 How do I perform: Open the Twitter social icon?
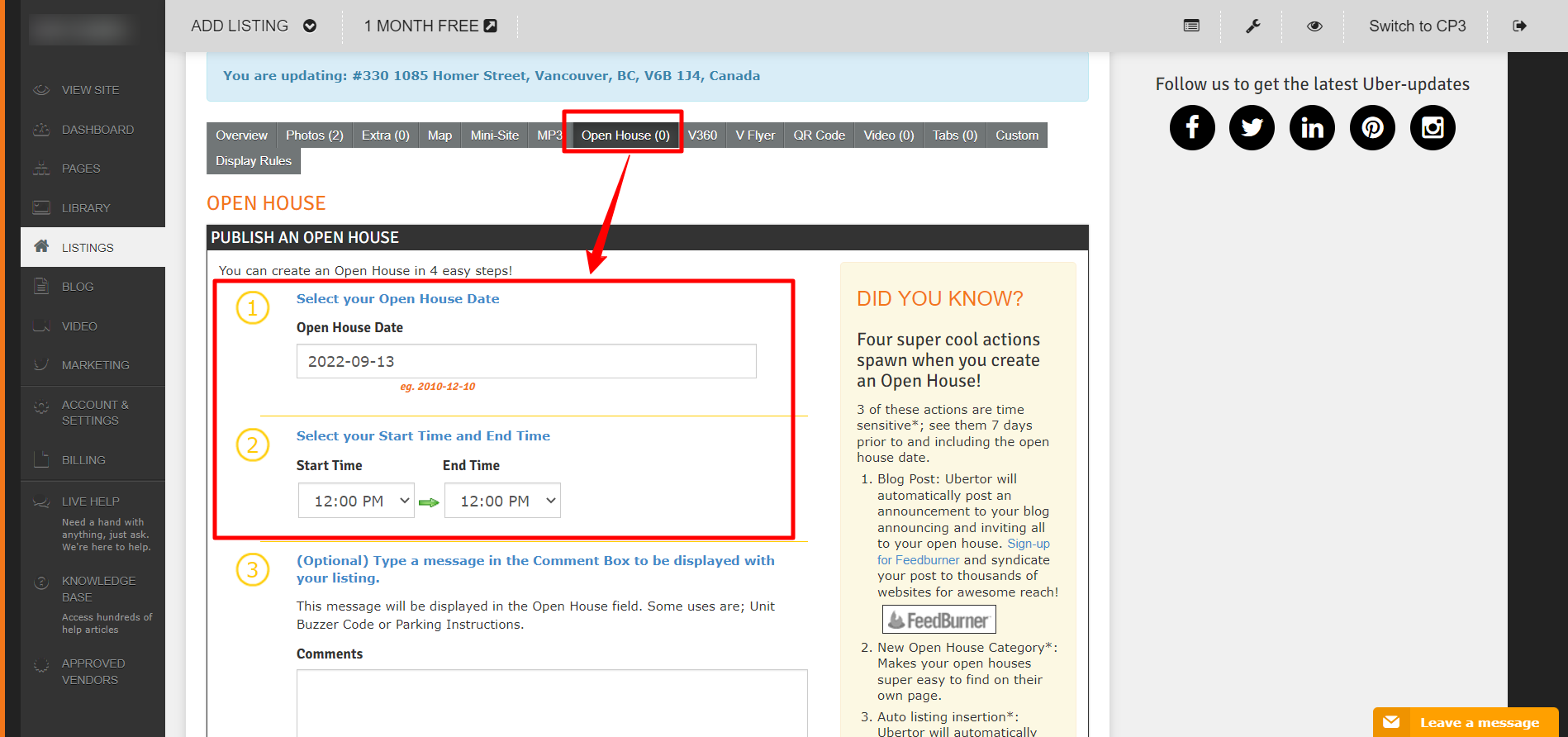(1252, 128)
